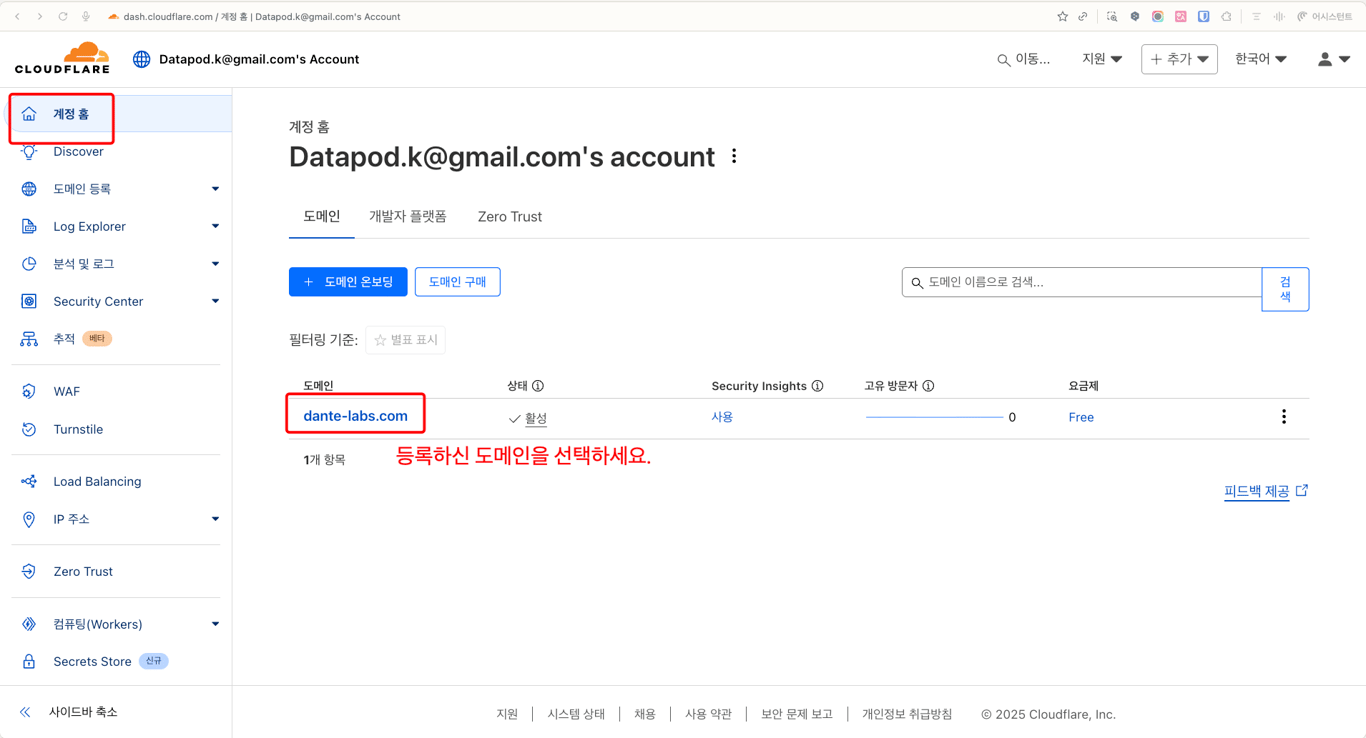Toggle the 별표 표시 starred filter
1366x738 pixels.
tap(405, 340)
